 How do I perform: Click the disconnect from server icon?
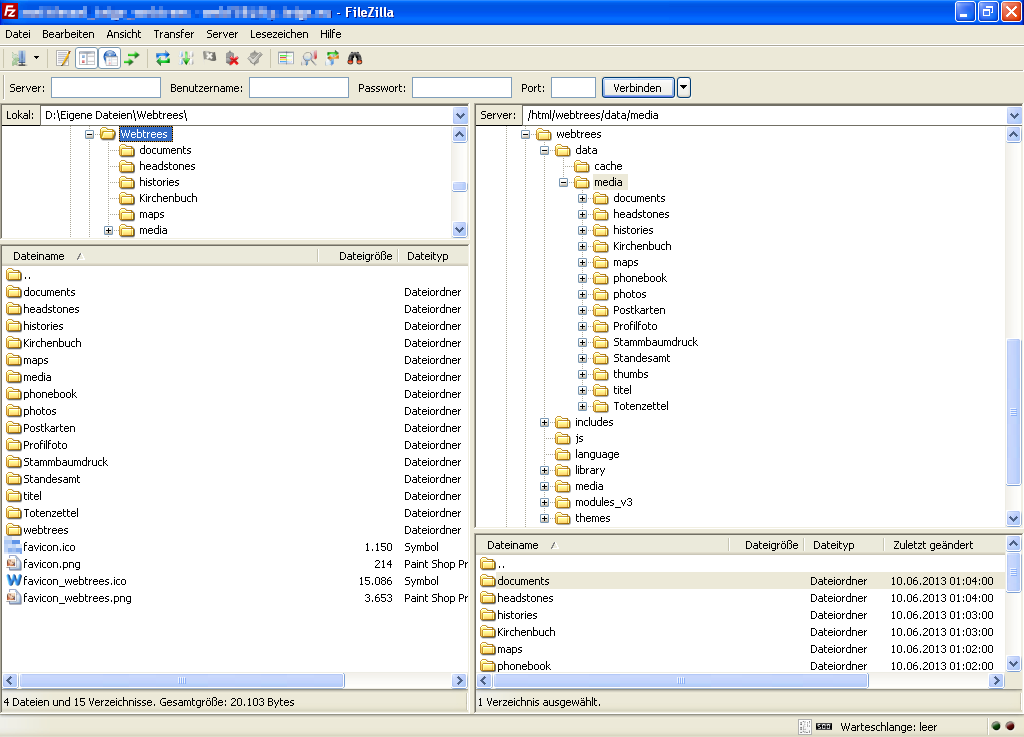232,58
